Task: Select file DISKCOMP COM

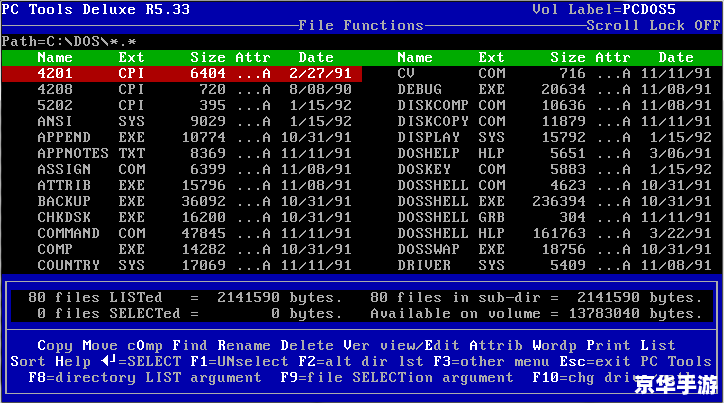Action: [x=555, y=105]
